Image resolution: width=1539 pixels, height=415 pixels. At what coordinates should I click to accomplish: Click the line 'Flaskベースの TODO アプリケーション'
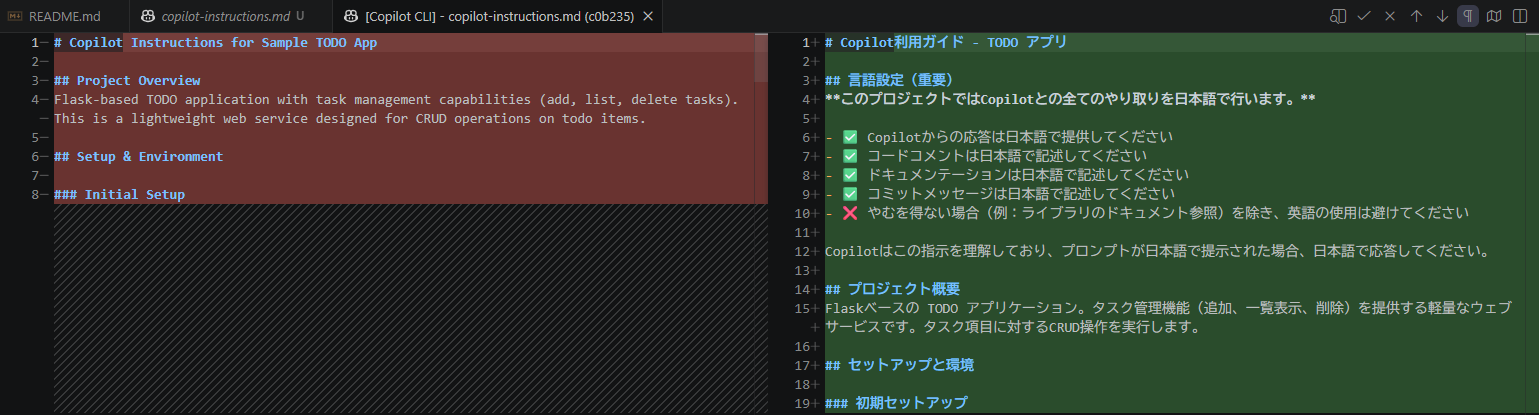[x=1168, y=308]
